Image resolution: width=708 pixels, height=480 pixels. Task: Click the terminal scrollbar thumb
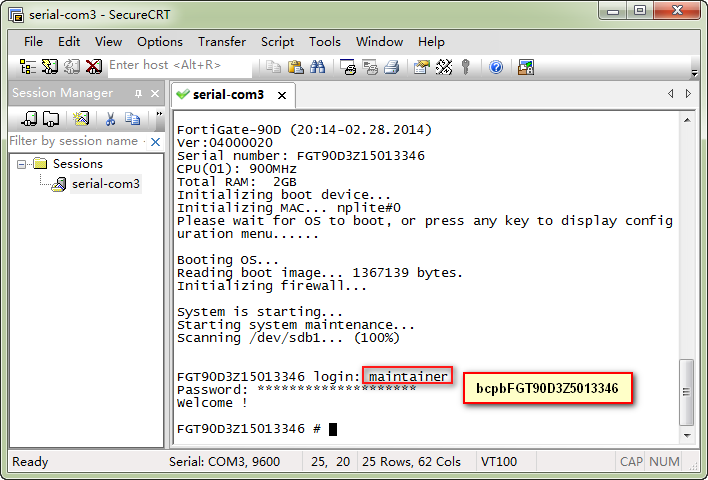click(687, 392)
